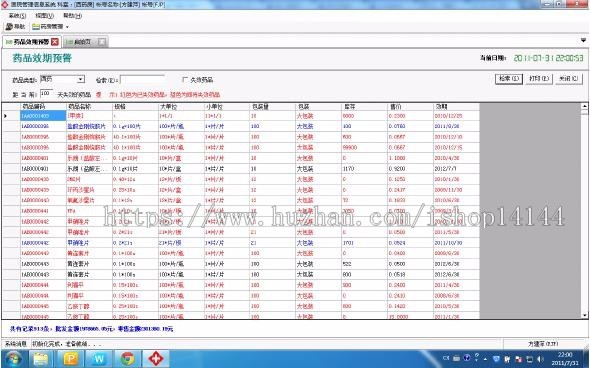Viewport: 590px width, 368px height.
Task: Open Windows Explorer from the taskbar
Action: coord(41,359)
